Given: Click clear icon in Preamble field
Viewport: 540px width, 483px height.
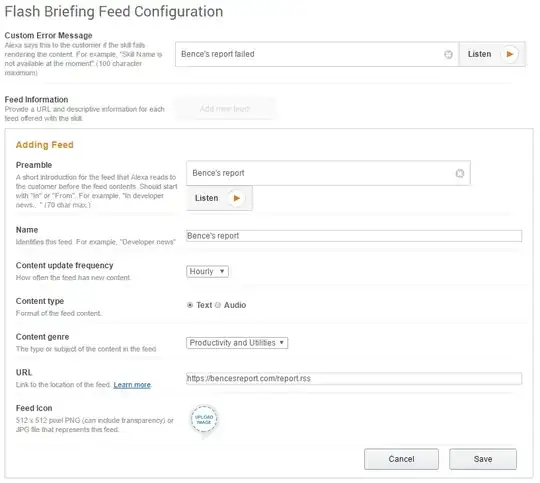Looking at the screenshot, I should [x=460, y=173].
